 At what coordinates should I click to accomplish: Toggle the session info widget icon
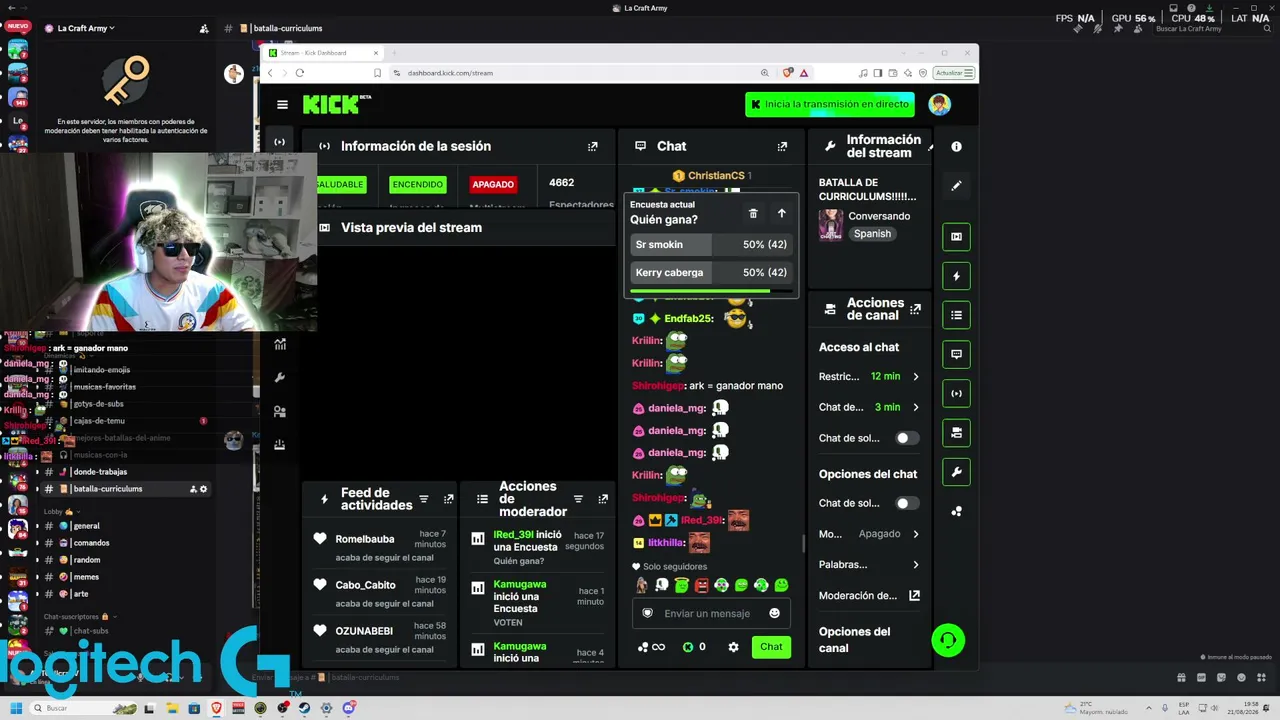tap(956, 393)
